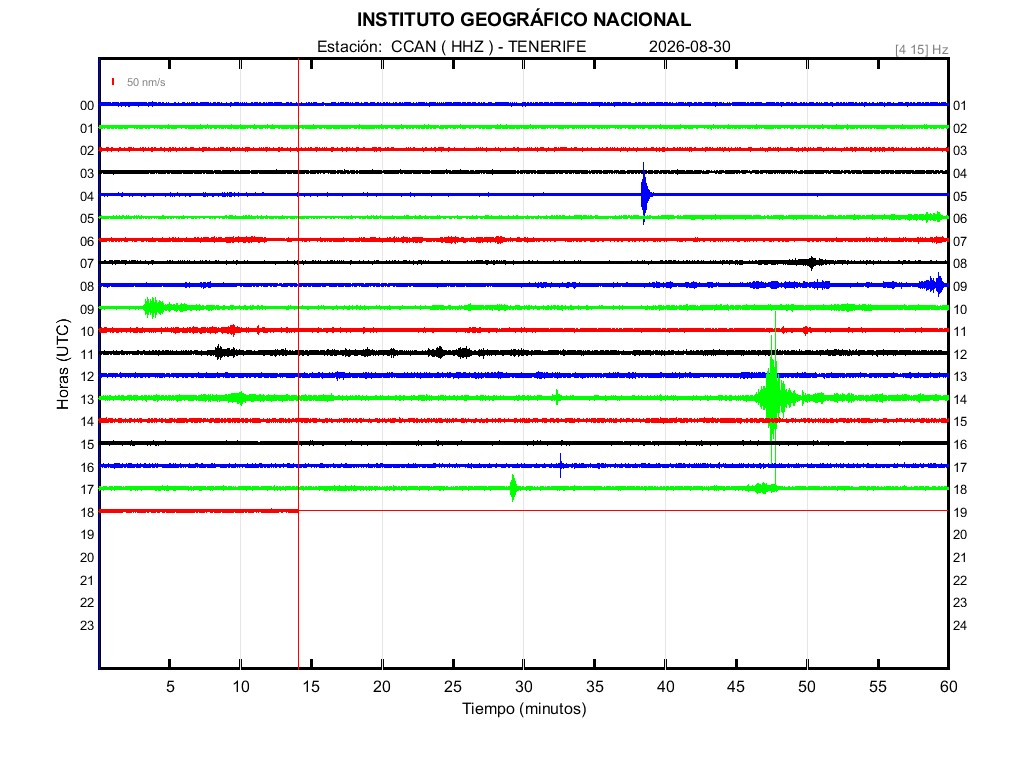The width and height of the screenshot is (1024, 768).
Task: Click the green burst near minute 10 on hour 13
Action: coord(240,398)
